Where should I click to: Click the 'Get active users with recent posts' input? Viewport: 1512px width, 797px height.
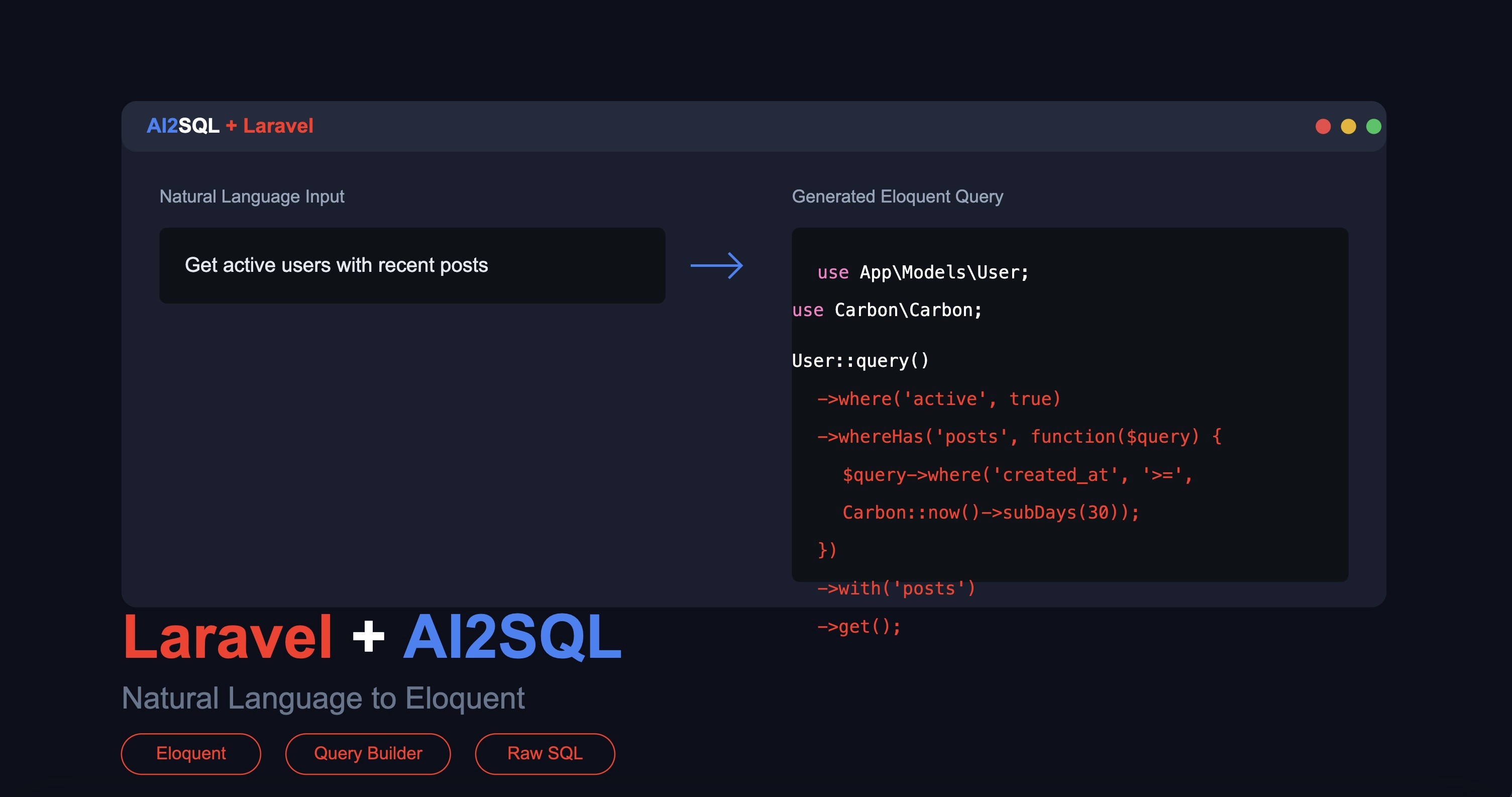point(412,265)
